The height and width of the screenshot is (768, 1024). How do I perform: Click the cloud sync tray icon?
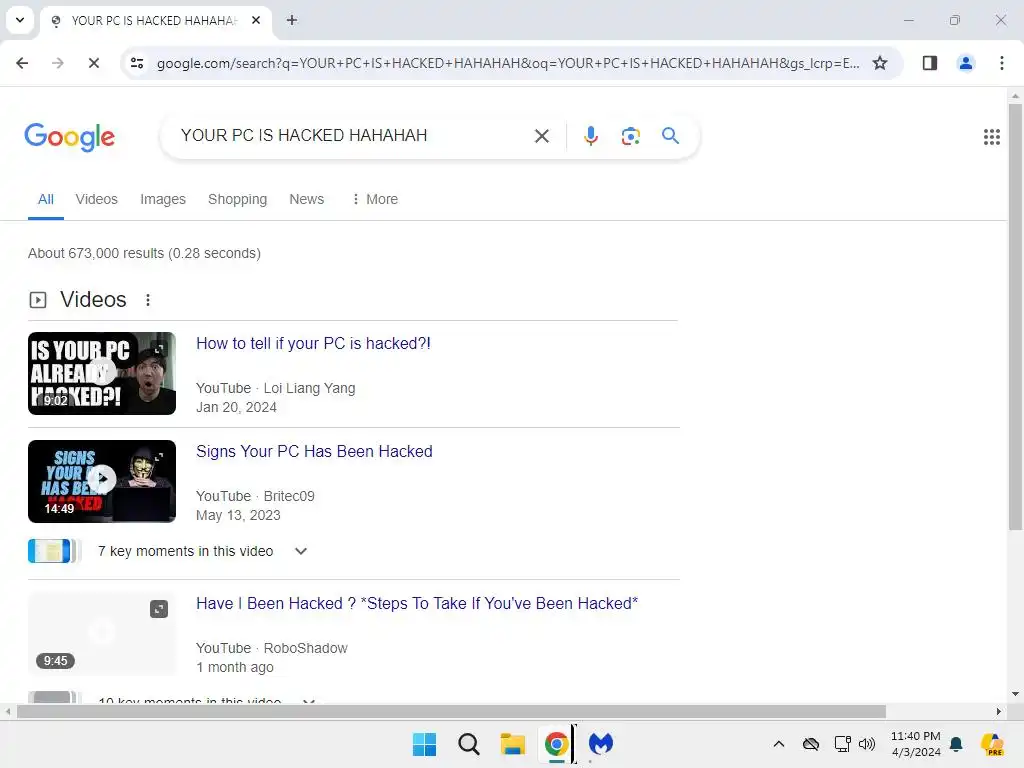click(x=810, y=744)
